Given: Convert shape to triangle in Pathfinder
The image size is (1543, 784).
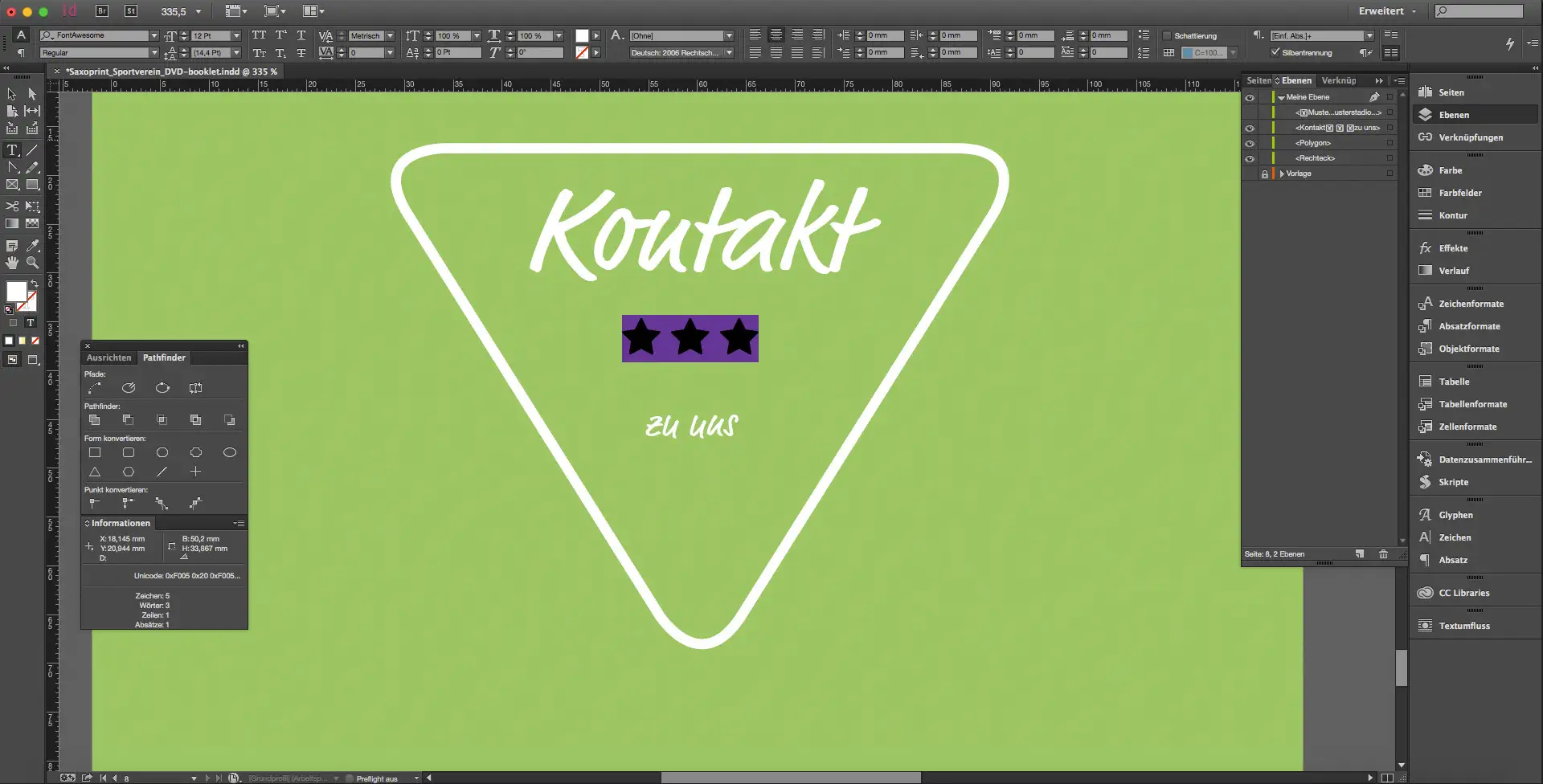Looking at the screenshot, I should pyautogui.click(x=95, y=472).
